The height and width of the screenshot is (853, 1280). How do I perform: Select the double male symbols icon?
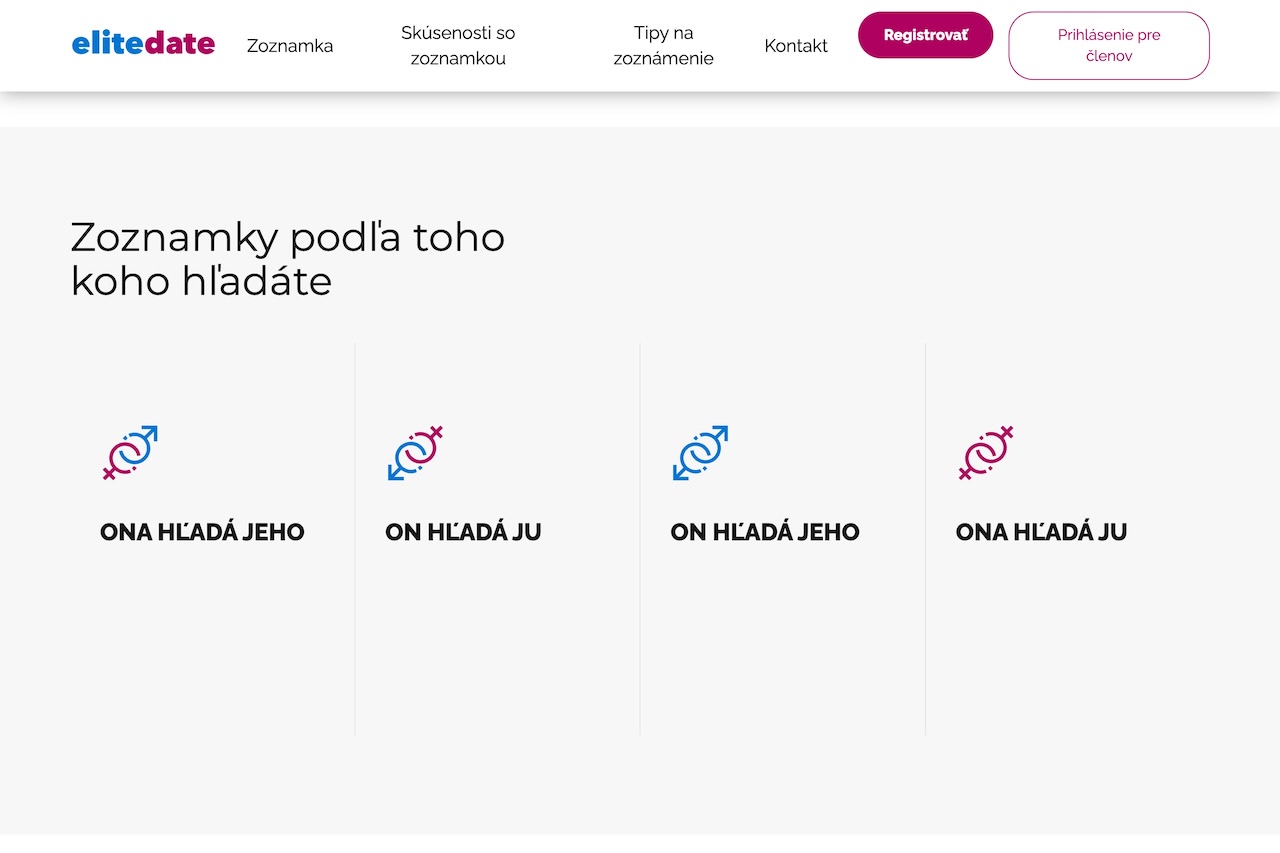pos(700,453)
